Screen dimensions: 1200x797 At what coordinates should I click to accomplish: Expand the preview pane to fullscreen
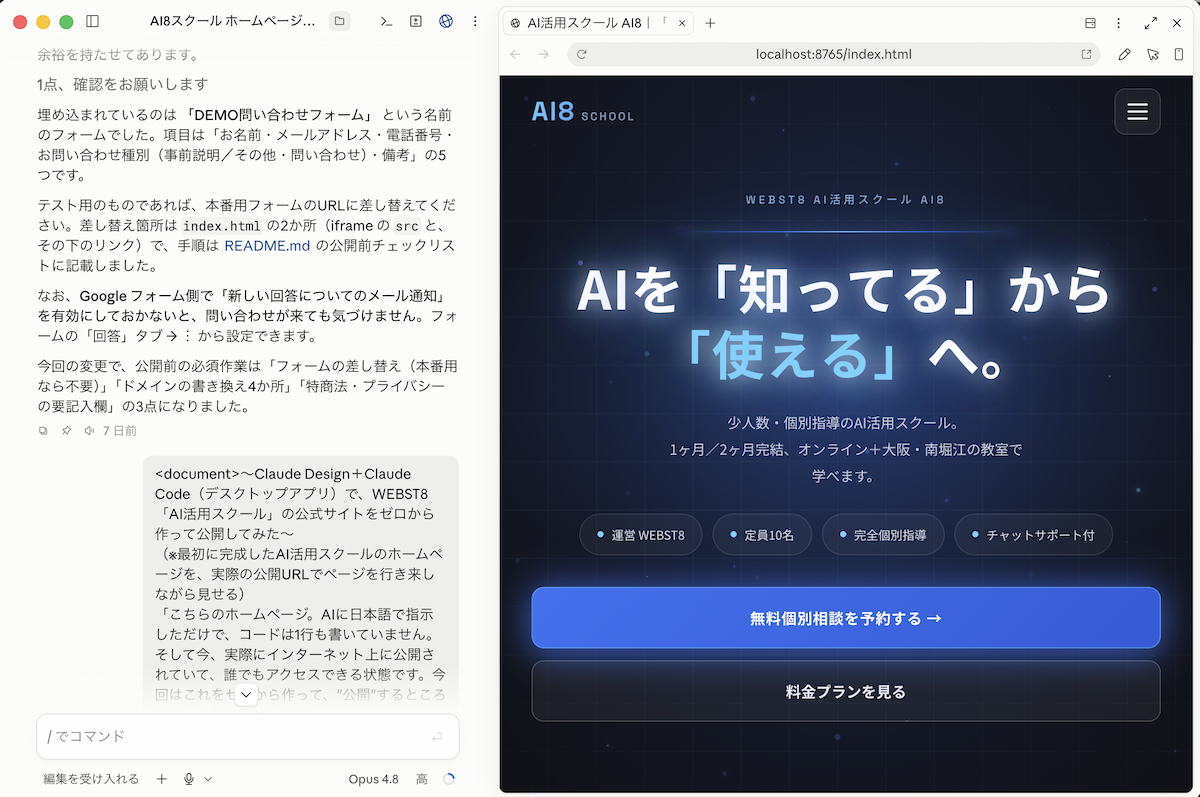pos(1151,23)
